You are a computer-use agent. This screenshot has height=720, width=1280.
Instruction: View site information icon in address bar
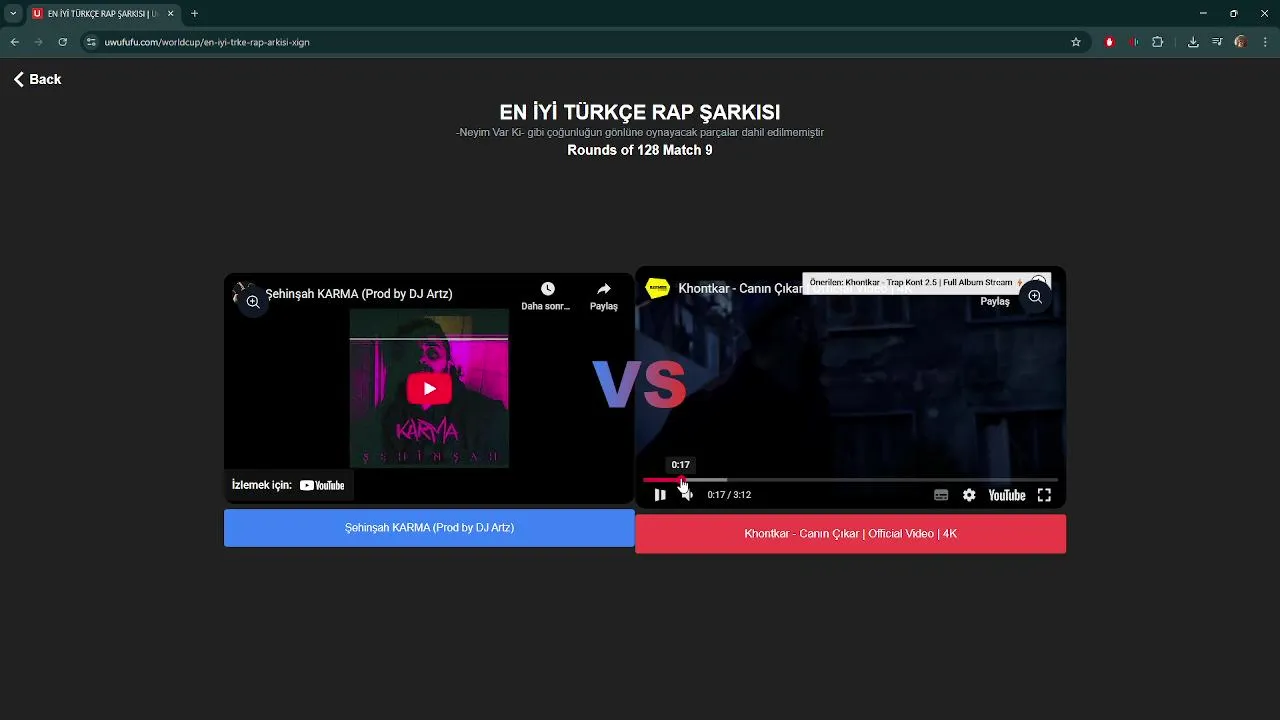(91, 42)
